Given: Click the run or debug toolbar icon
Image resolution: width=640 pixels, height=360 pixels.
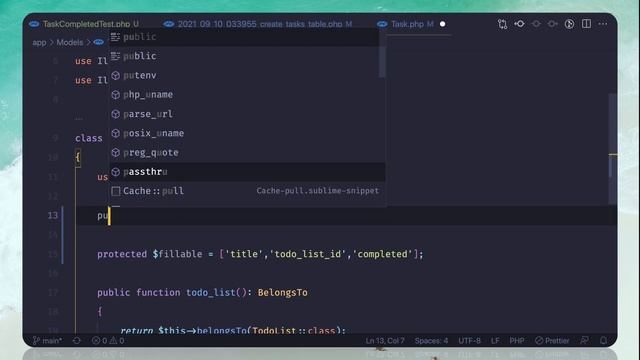Looking at the screenshot, I should coord(569,24).
